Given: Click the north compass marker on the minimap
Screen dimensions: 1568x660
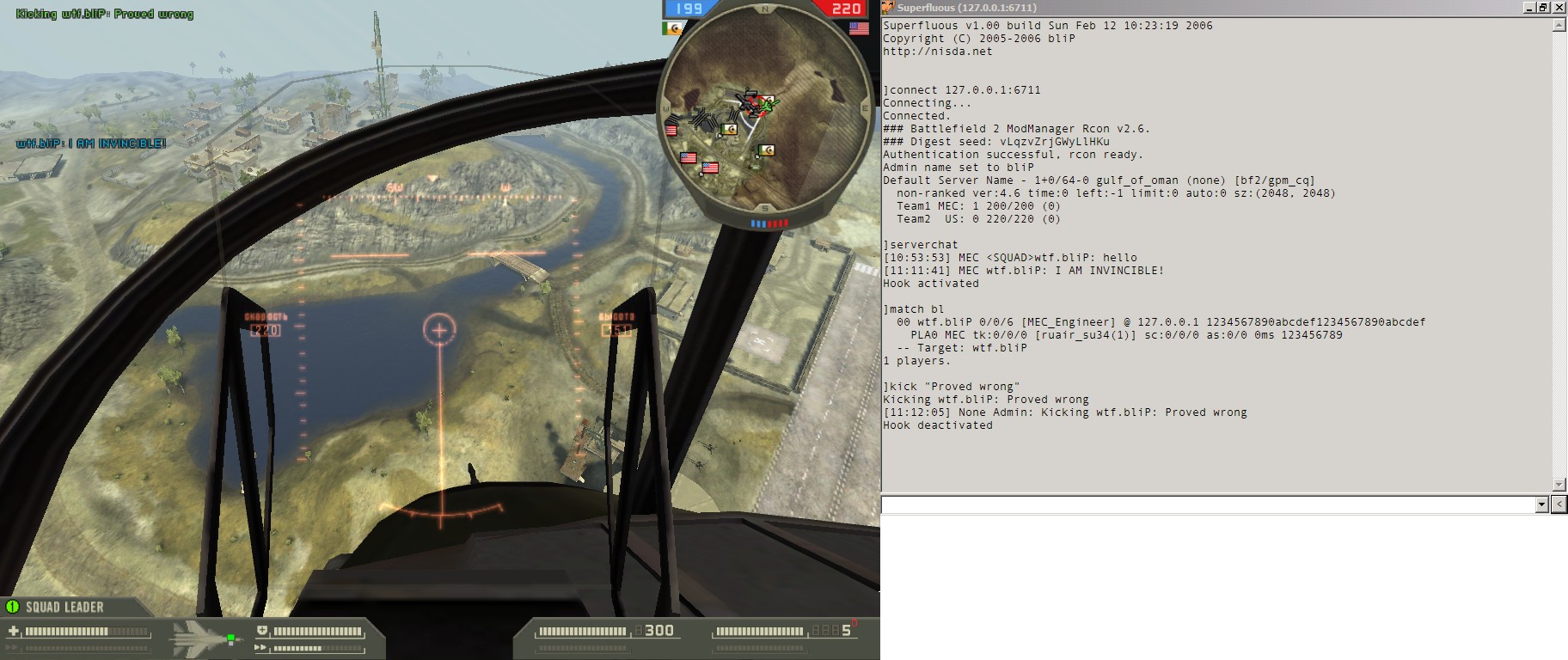Looking at the screenshot, I should [765, 9].
